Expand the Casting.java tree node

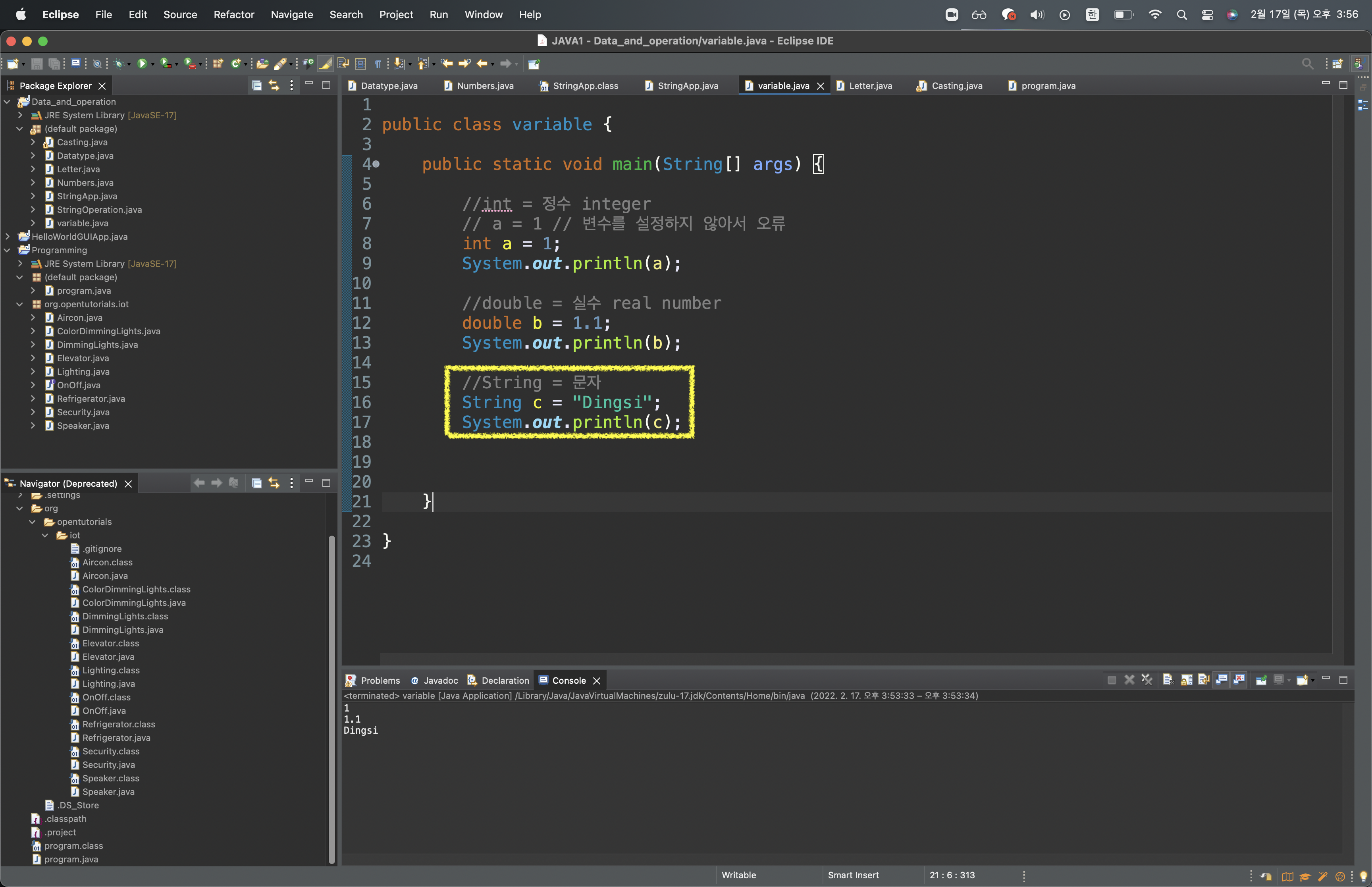(33, 142)
